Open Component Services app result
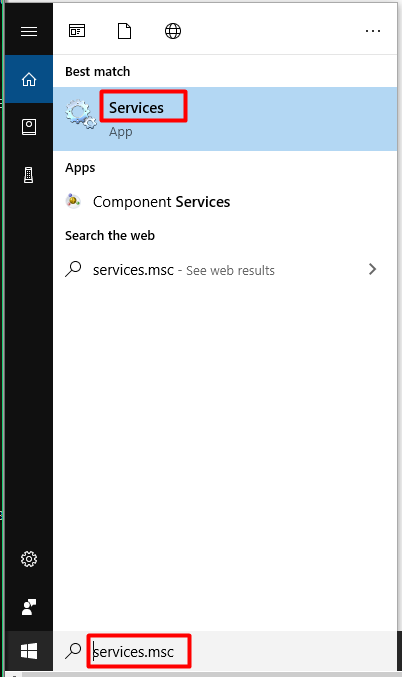The height and width of the screenshot is (677, 402). click(225, 202)
